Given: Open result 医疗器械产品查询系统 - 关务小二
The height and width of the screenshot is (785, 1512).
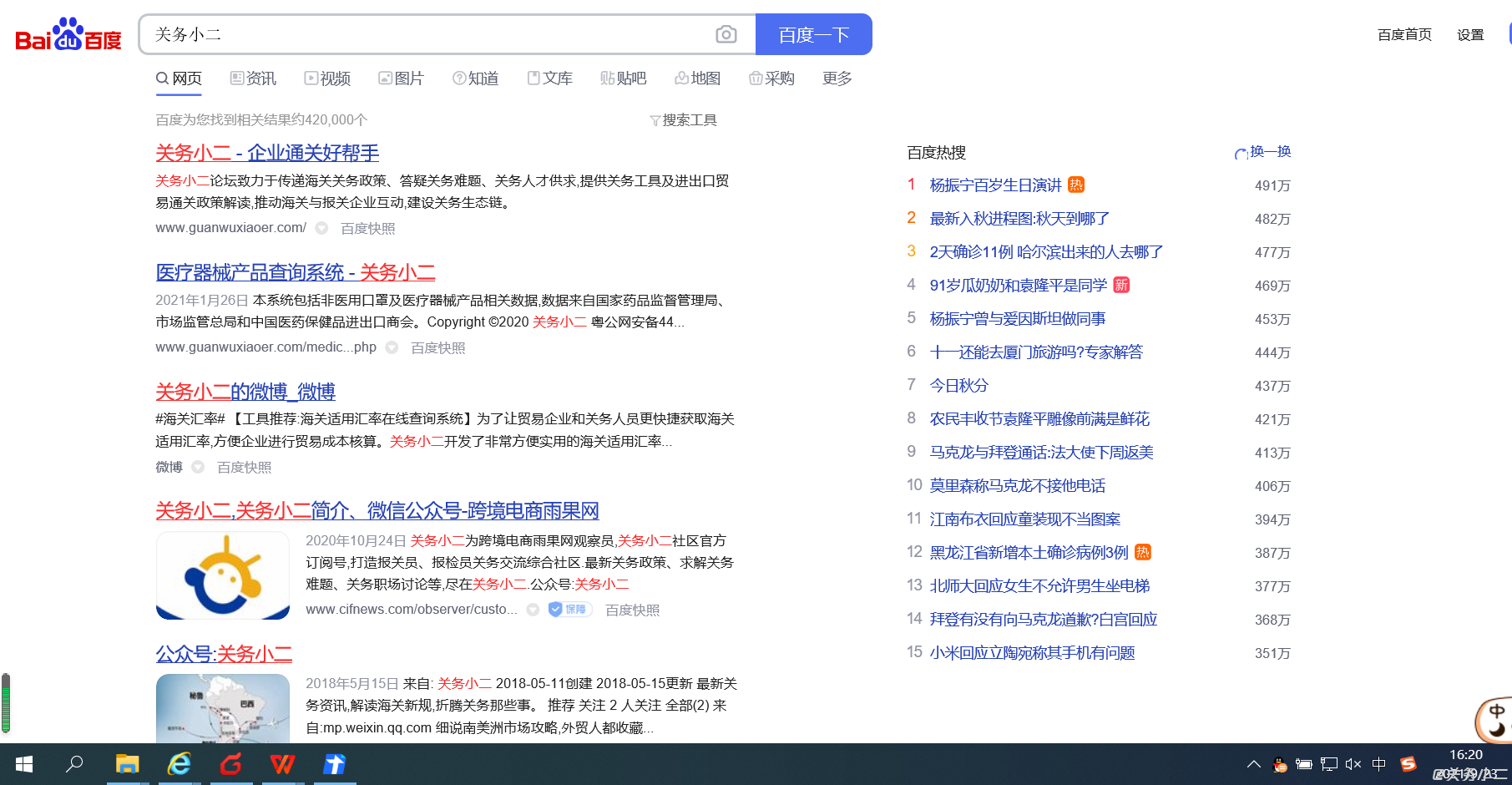Looking at the screenshot, I should (x=296, y=272).
